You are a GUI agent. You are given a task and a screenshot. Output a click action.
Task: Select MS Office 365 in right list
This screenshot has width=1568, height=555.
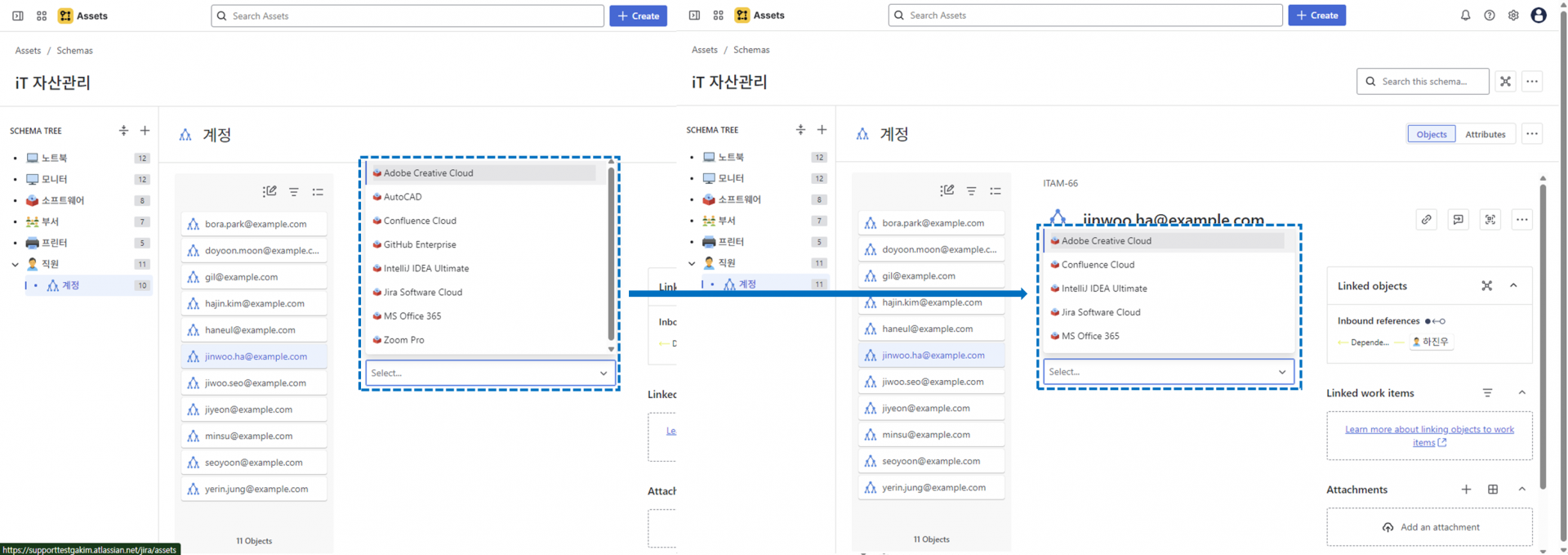[1090, 336]
